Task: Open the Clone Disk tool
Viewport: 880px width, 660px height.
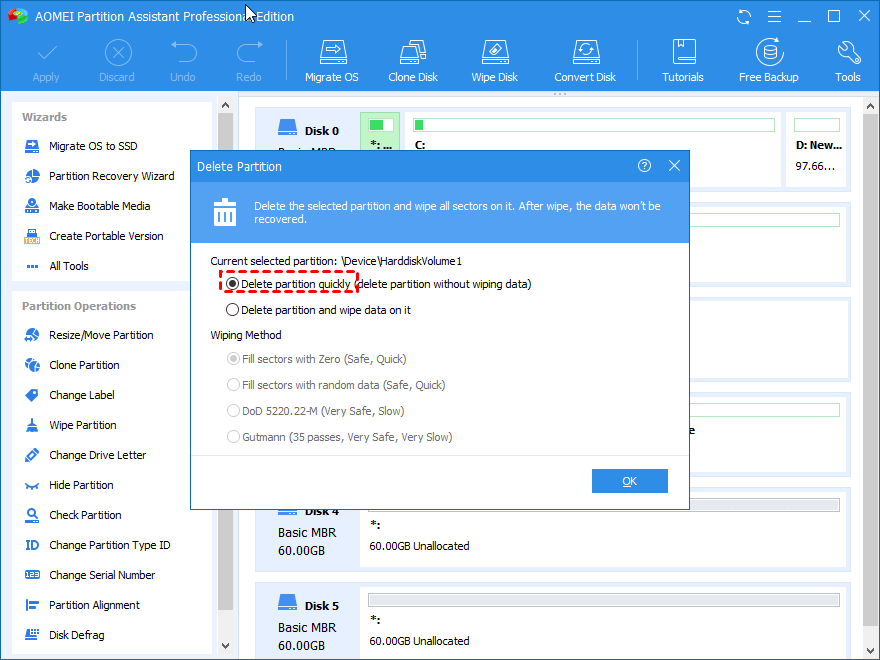Action: [x=412, y=61]
